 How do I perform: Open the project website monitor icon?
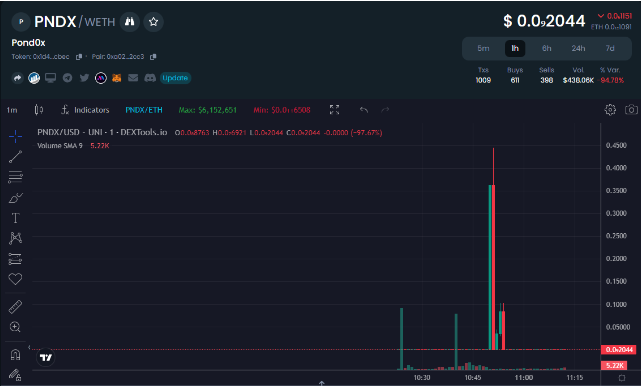(x=51, y=78)
